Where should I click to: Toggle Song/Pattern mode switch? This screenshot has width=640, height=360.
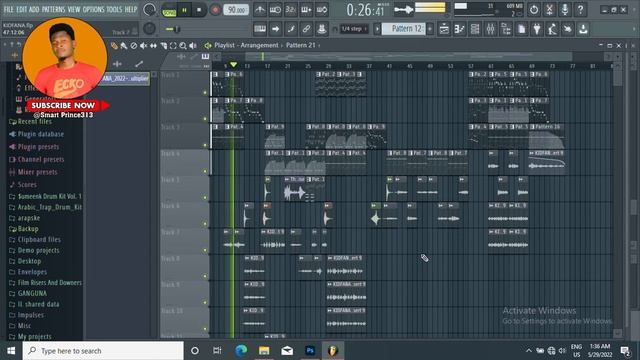(169, 10)
